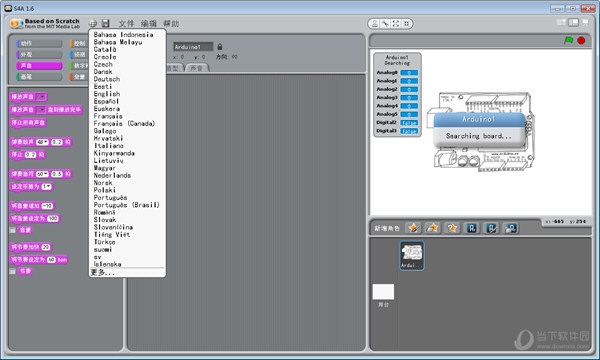Click the third blue Arduino sprite button
Screen dimensions: 600x360
(x=511, y=228)
